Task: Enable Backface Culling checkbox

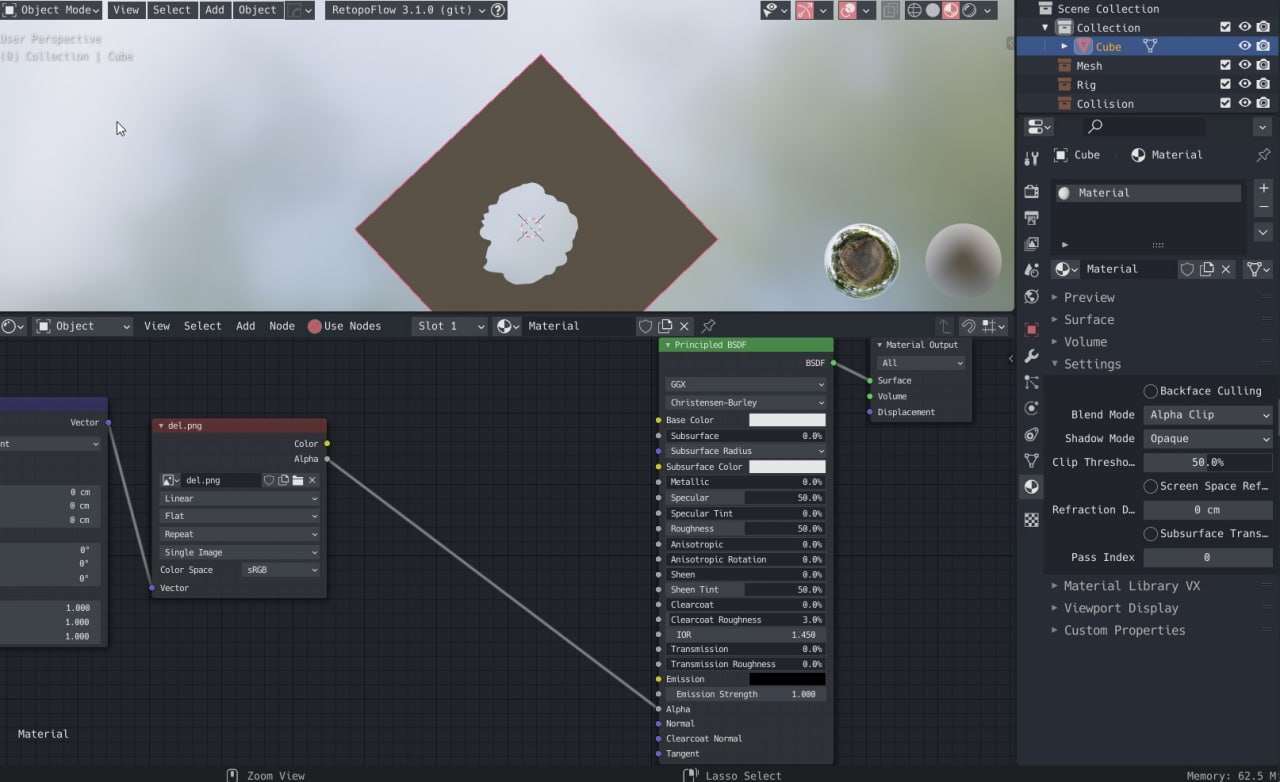Action: coord(1150,391)
